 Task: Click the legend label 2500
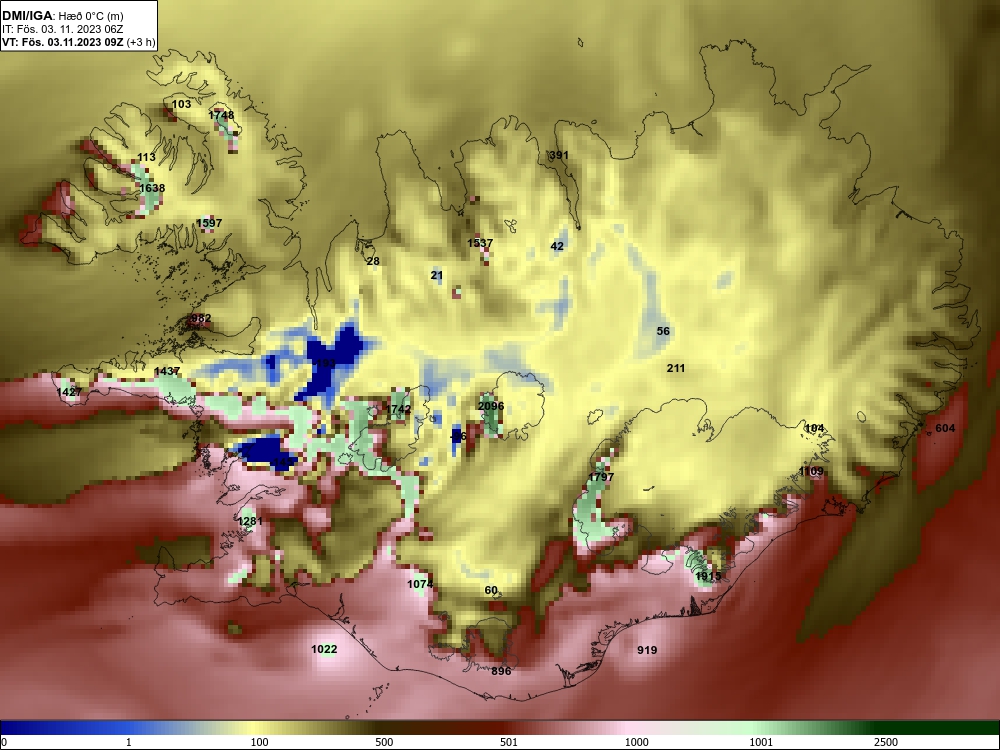pyautogui.click(x=886, y=742)
